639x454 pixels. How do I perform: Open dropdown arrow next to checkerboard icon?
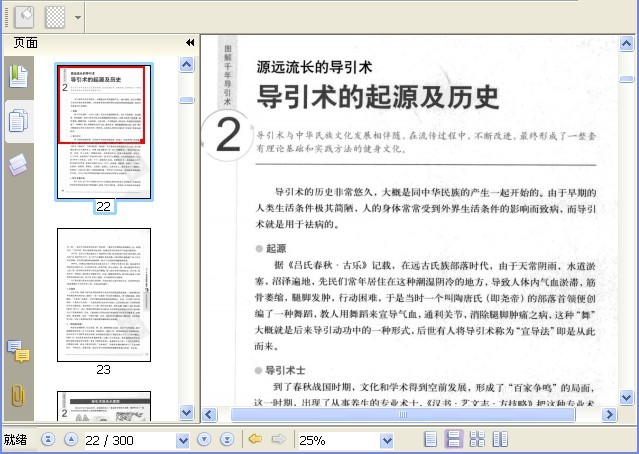77,18
